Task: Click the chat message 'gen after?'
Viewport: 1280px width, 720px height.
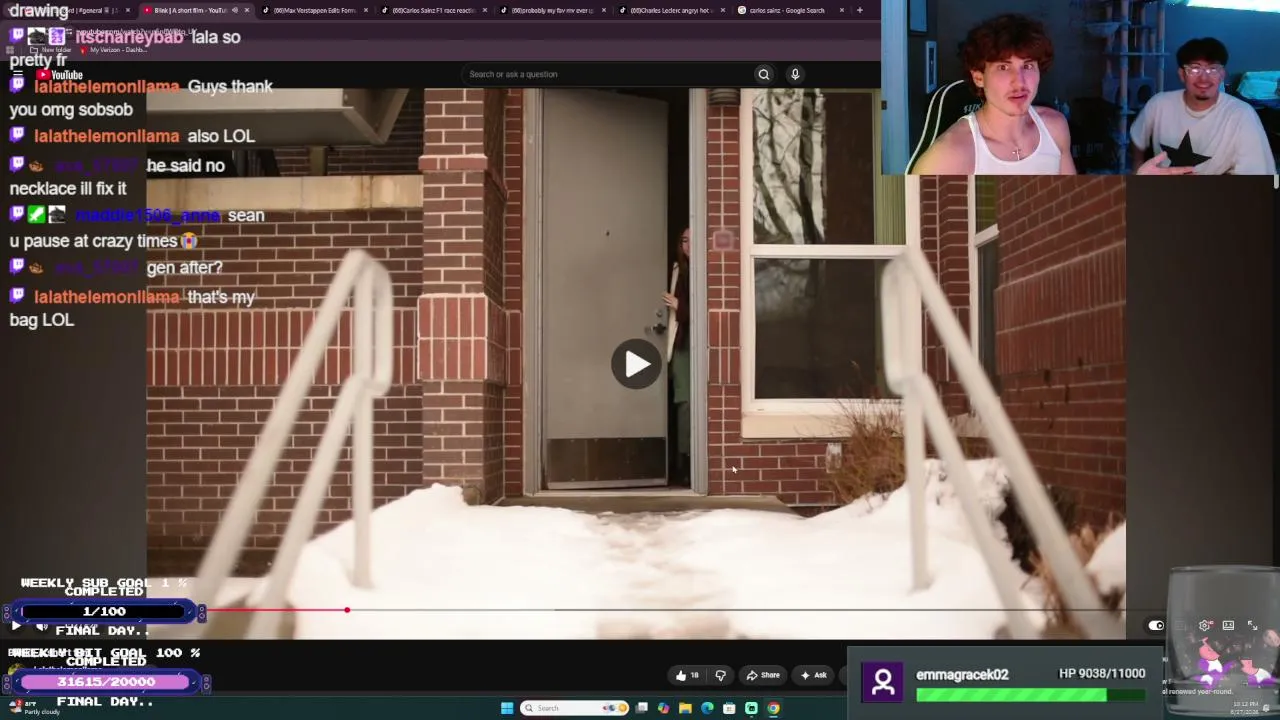Action: pyautogui.click(x=184, y=268)
